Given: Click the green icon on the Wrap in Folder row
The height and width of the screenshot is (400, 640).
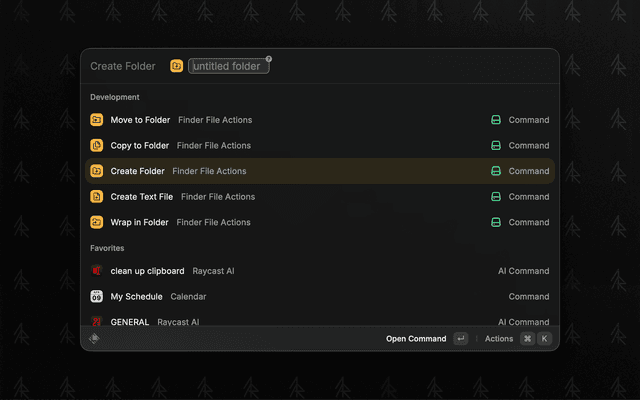Looking at the screenshot, I should (x=495, y=222).
